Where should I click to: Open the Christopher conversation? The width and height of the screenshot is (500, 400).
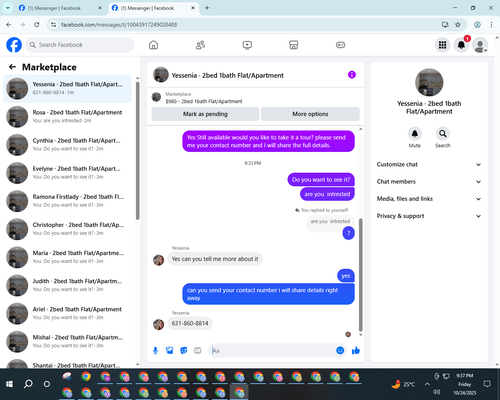click(67, 229)
